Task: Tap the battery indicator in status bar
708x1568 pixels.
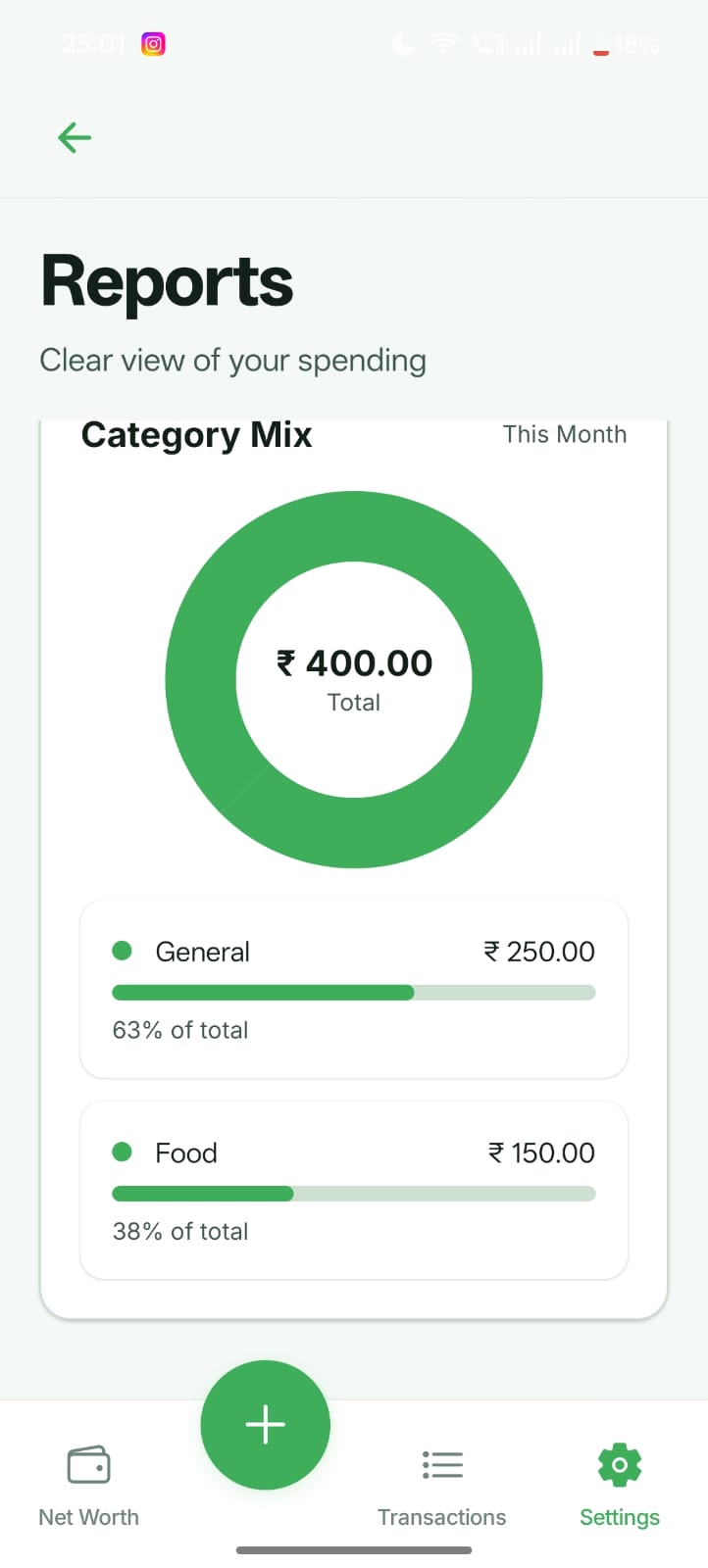Action: point(601,45)
